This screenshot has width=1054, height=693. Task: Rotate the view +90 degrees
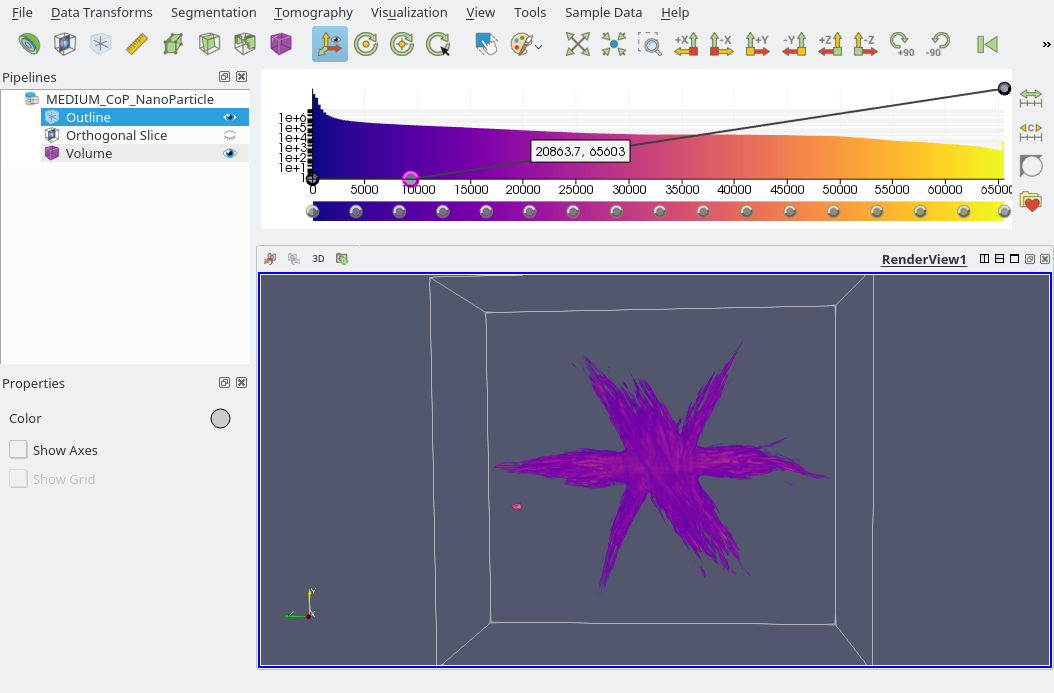pos(901,44)
